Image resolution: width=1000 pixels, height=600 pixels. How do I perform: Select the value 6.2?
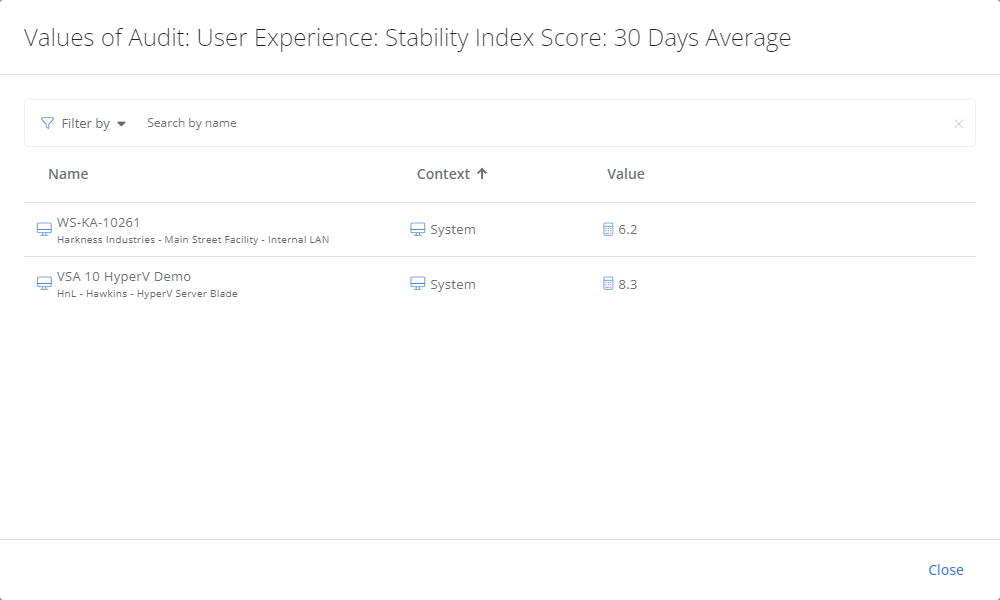[628, 230]
